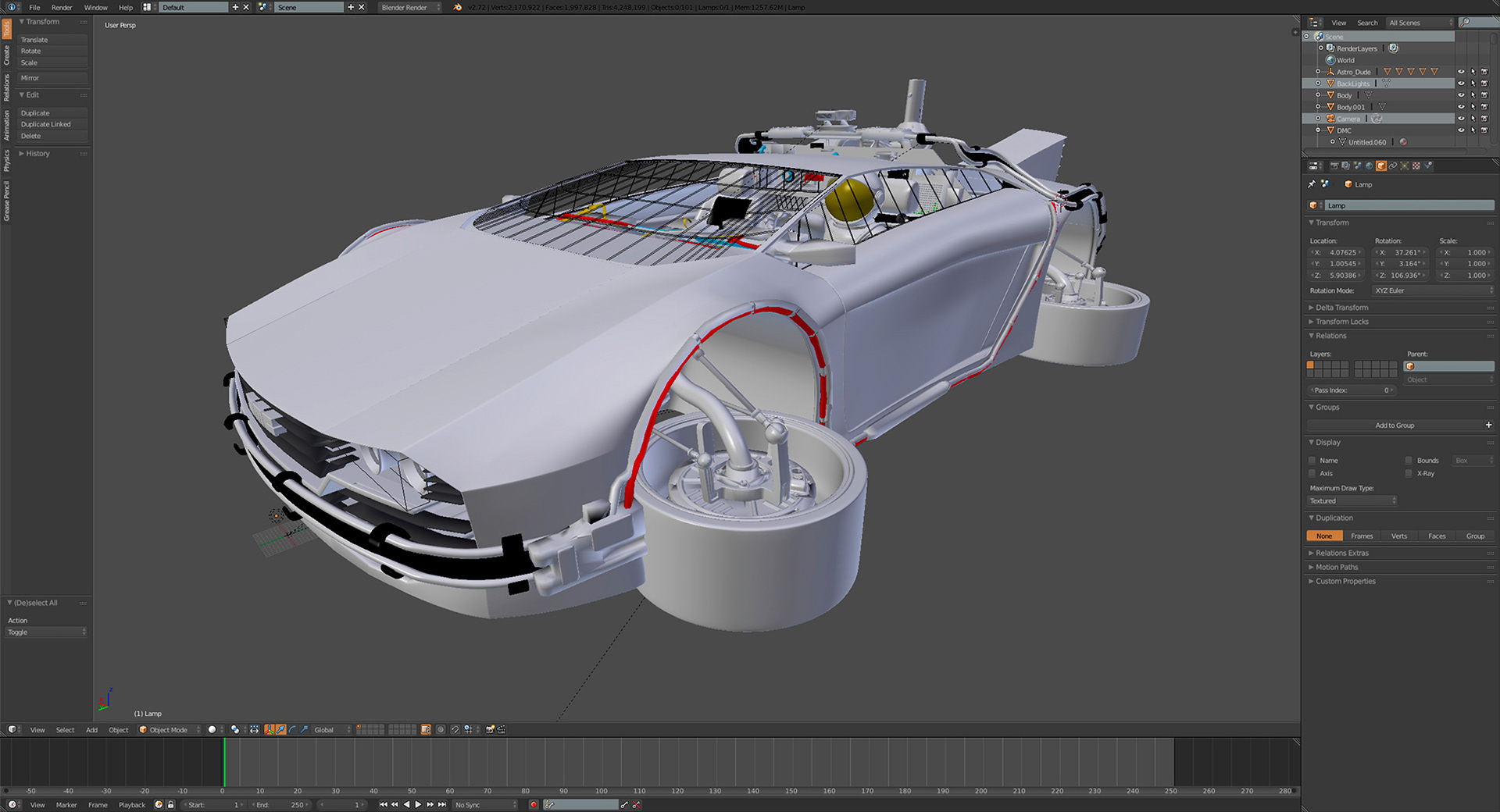
Task: Click the OpenGL render animation icon
Action: [502, 729]
